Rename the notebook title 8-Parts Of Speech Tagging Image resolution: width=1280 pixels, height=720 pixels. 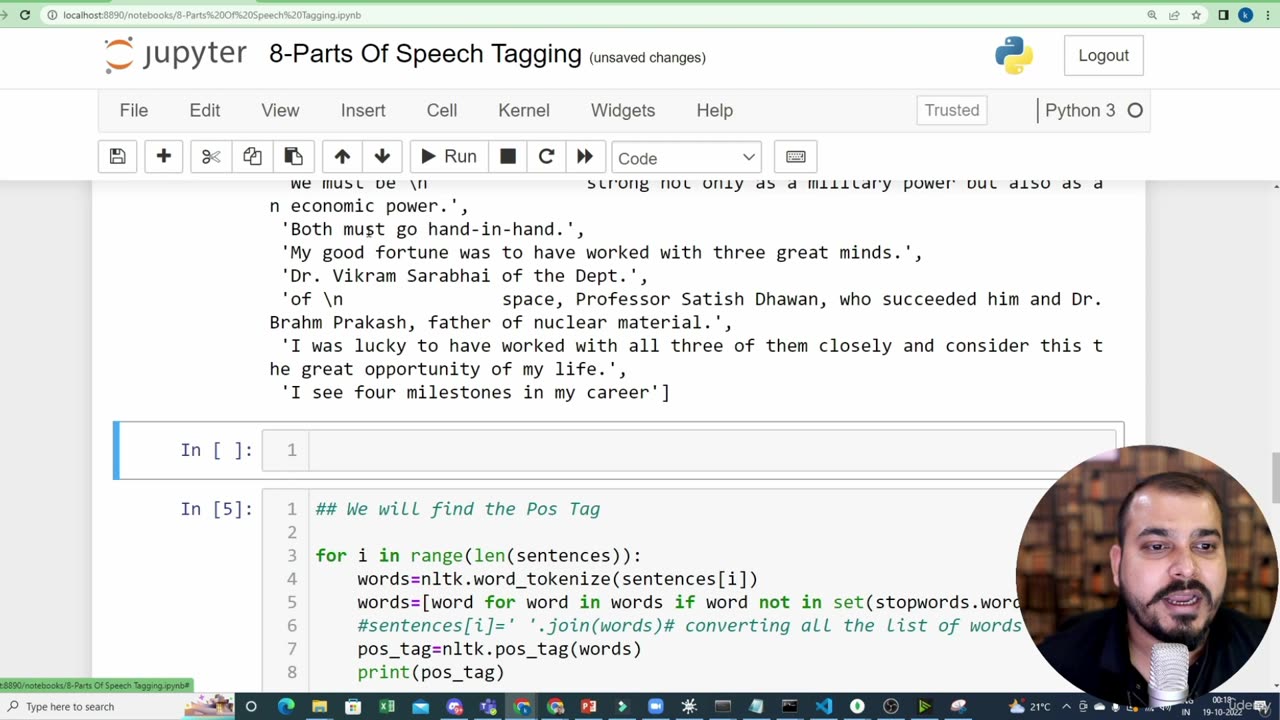425,54
